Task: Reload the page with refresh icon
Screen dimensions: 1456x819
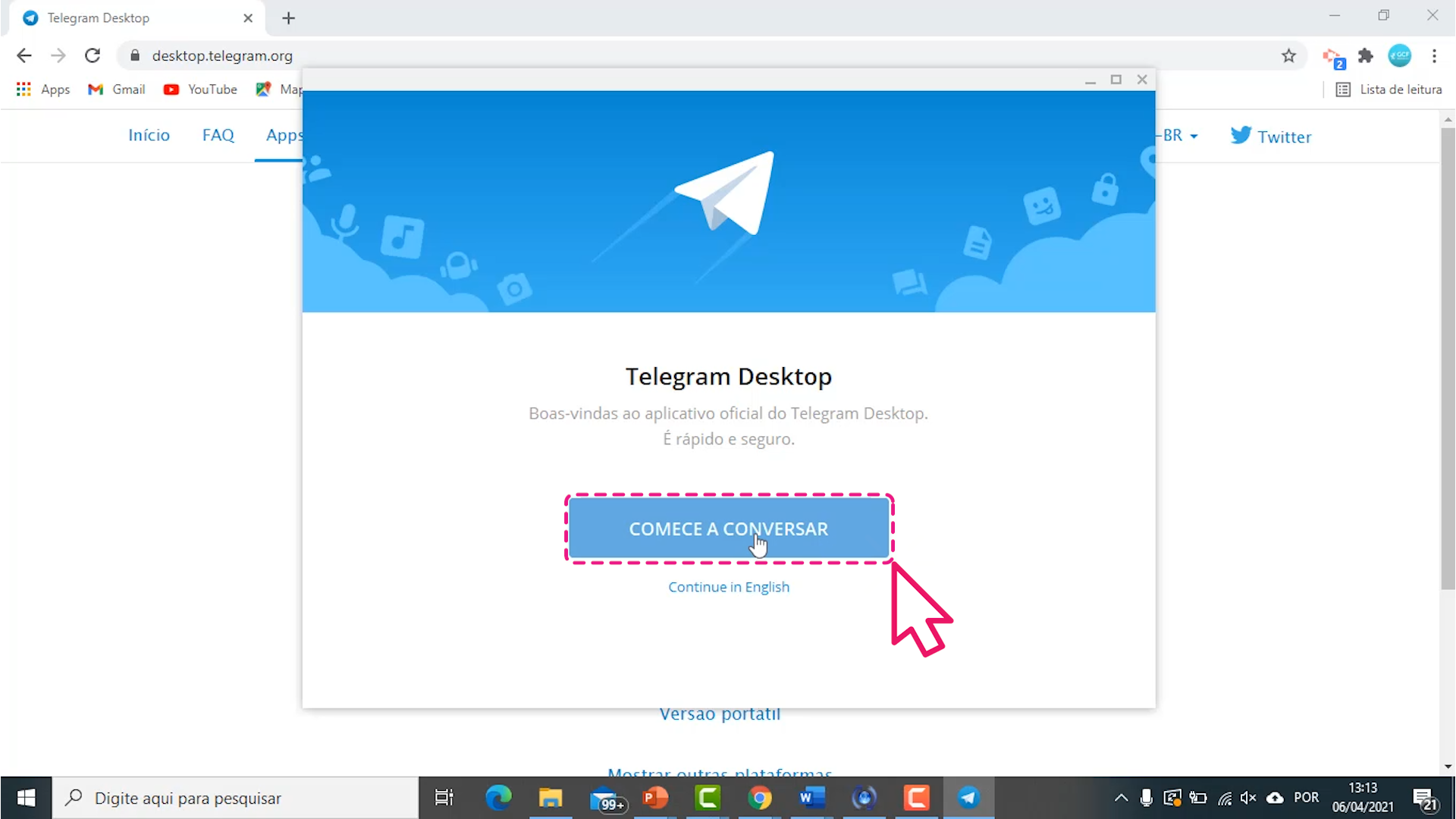Action: (x=93, y=55)
